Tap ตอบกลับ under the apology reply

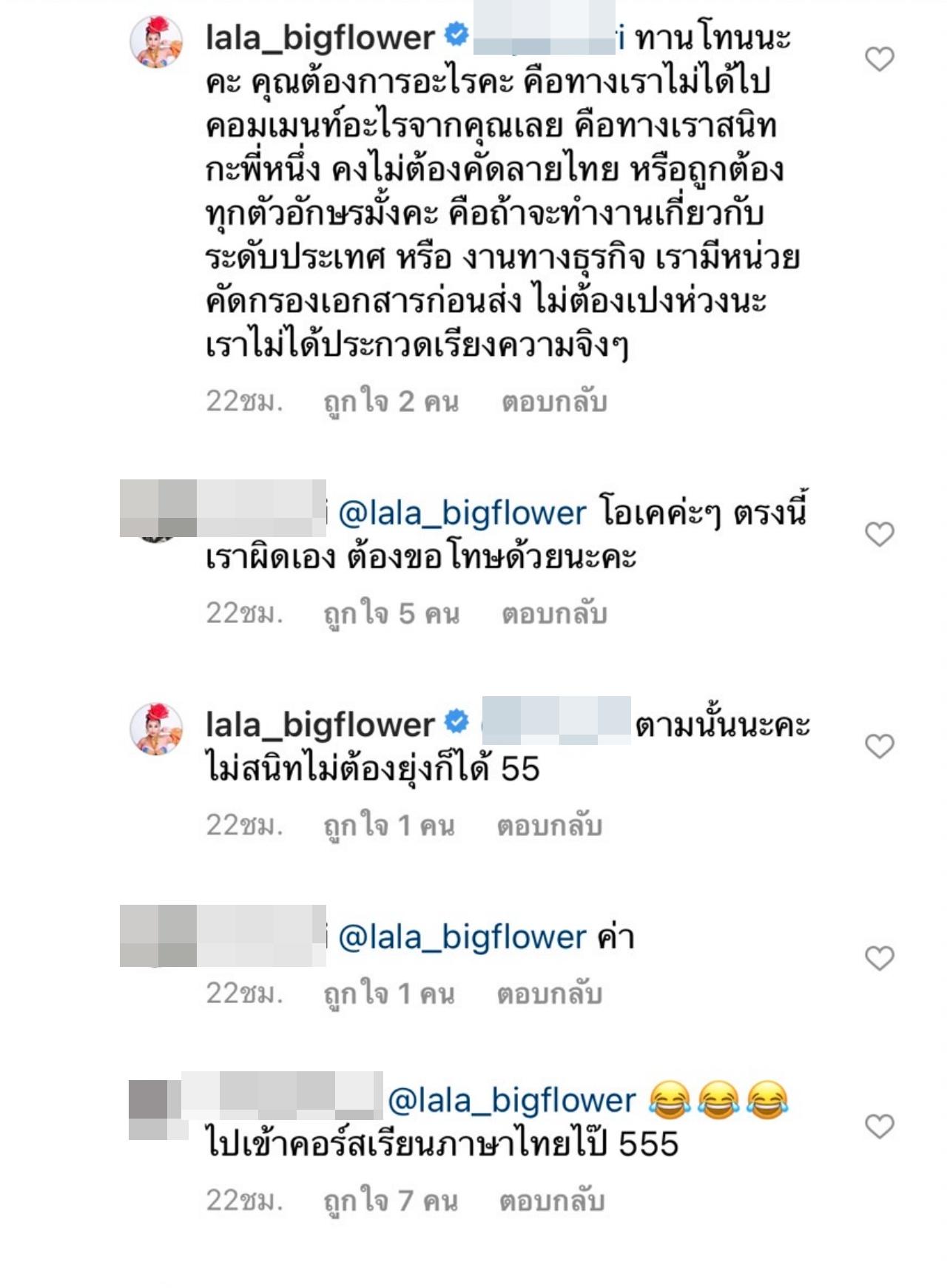click(x=555, y=614)
